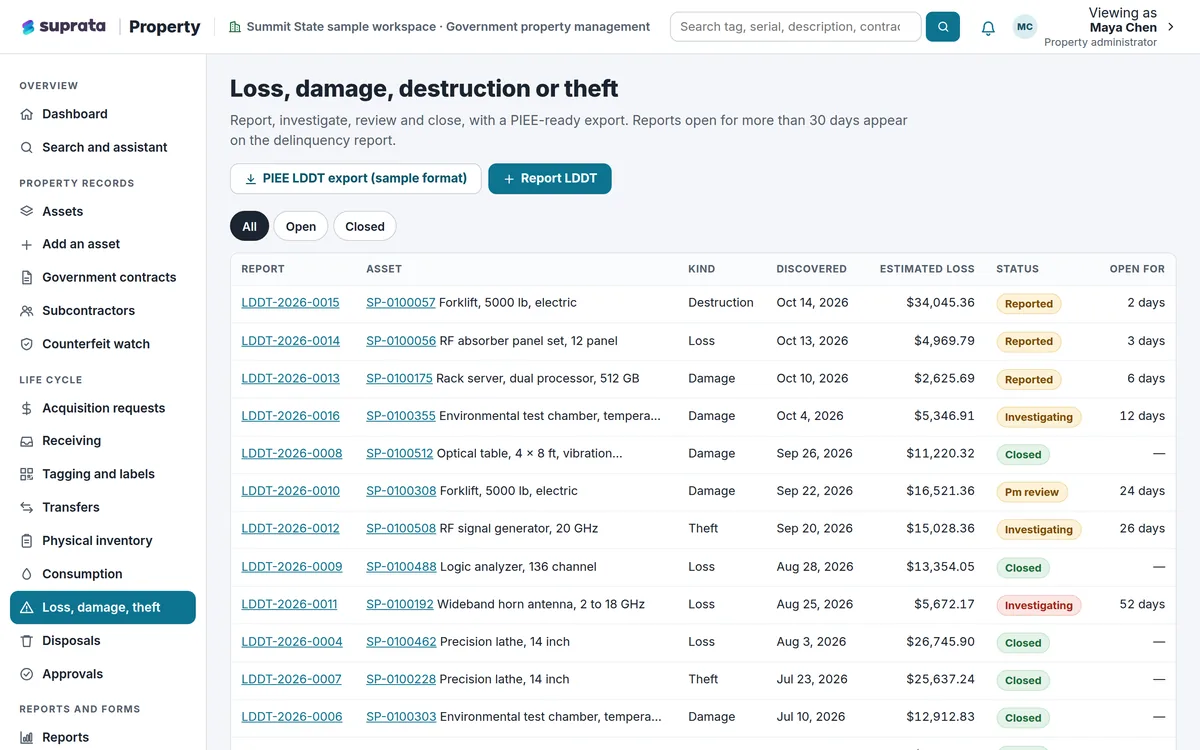Click the 52 days open-for value

[1142, 604]
